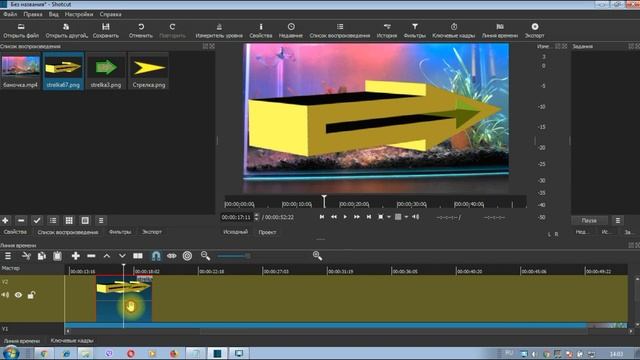The height and width of the screenshot is (360, 640).
Task: Toggle player volume control
Action: 416,217
